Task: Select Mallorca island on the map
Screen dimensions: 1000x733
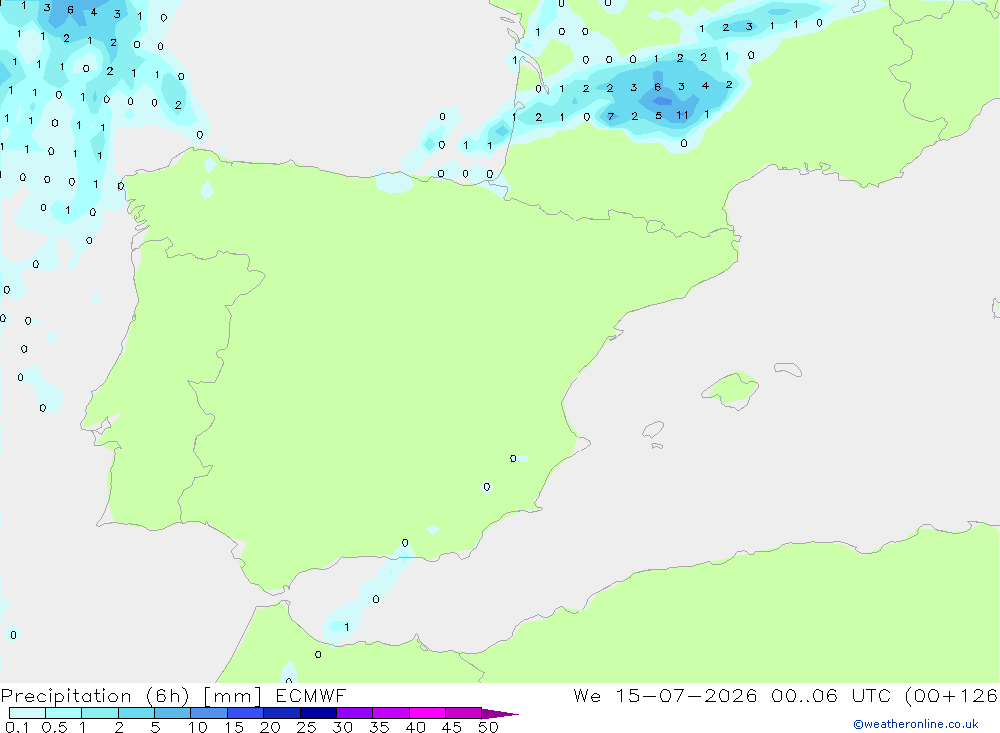Action: click(730, 390)
